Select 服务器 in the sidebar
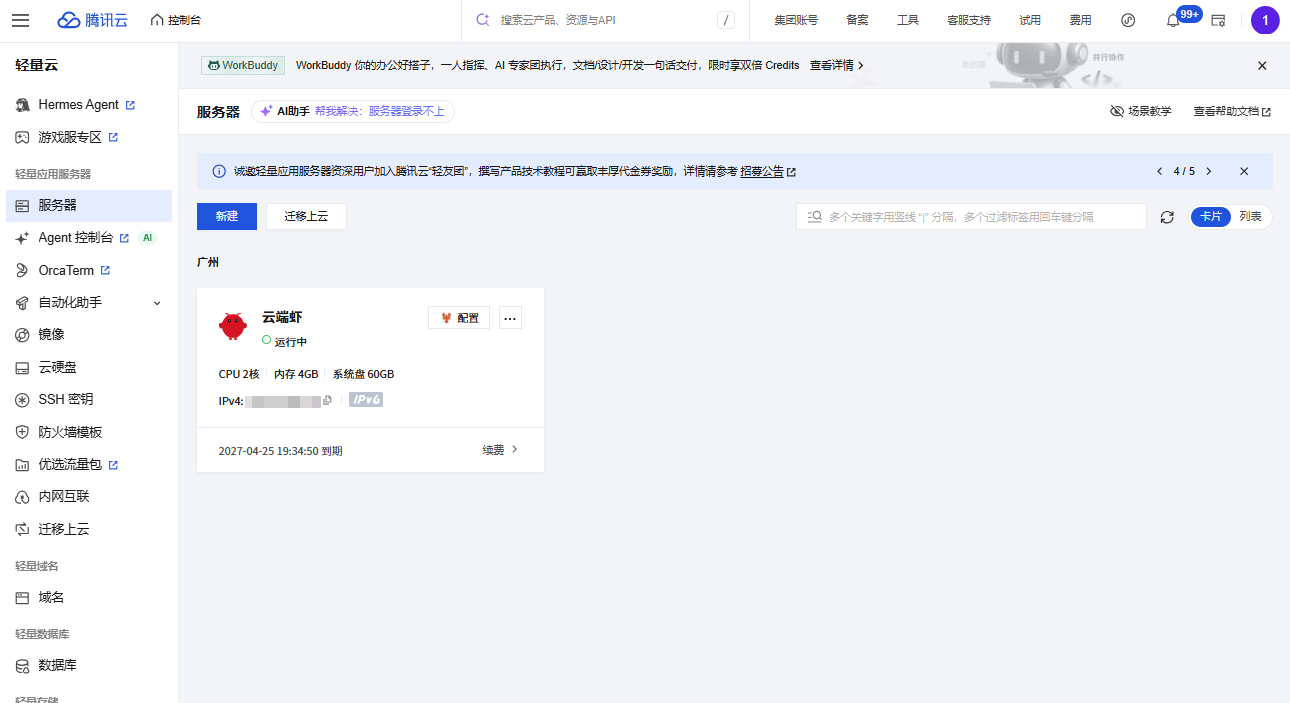The image size is (1290, 703). pos(89,205)
